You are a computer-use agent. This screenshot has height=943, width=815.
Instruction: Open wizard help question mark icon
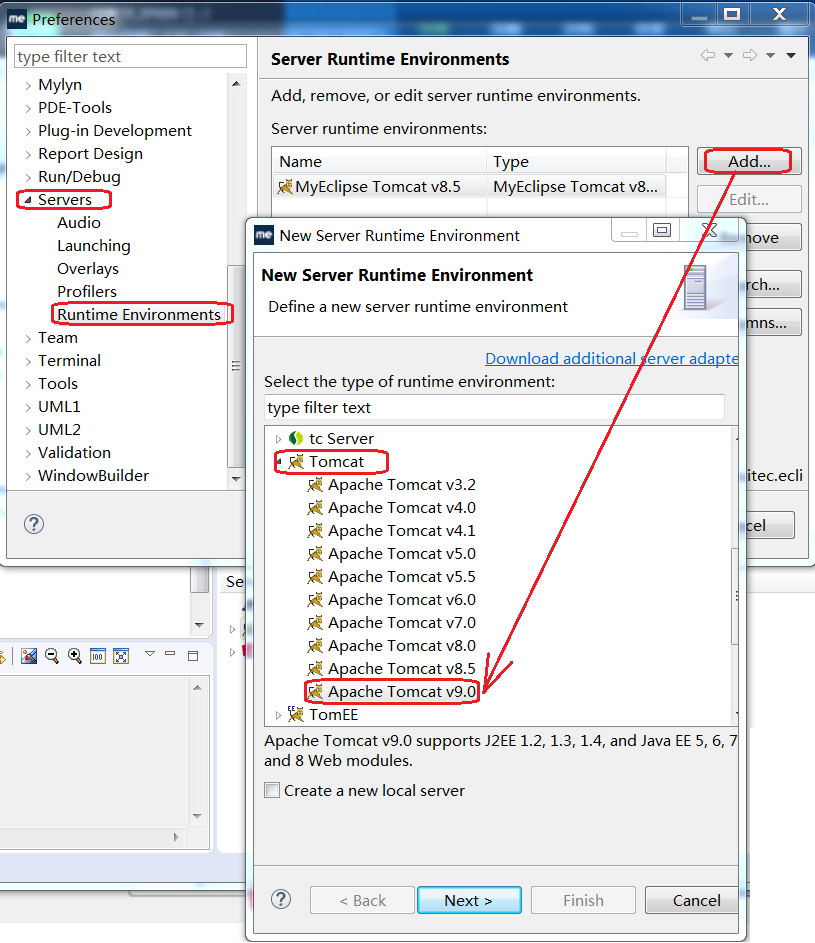pyautogui.click(x=281, y=900)
